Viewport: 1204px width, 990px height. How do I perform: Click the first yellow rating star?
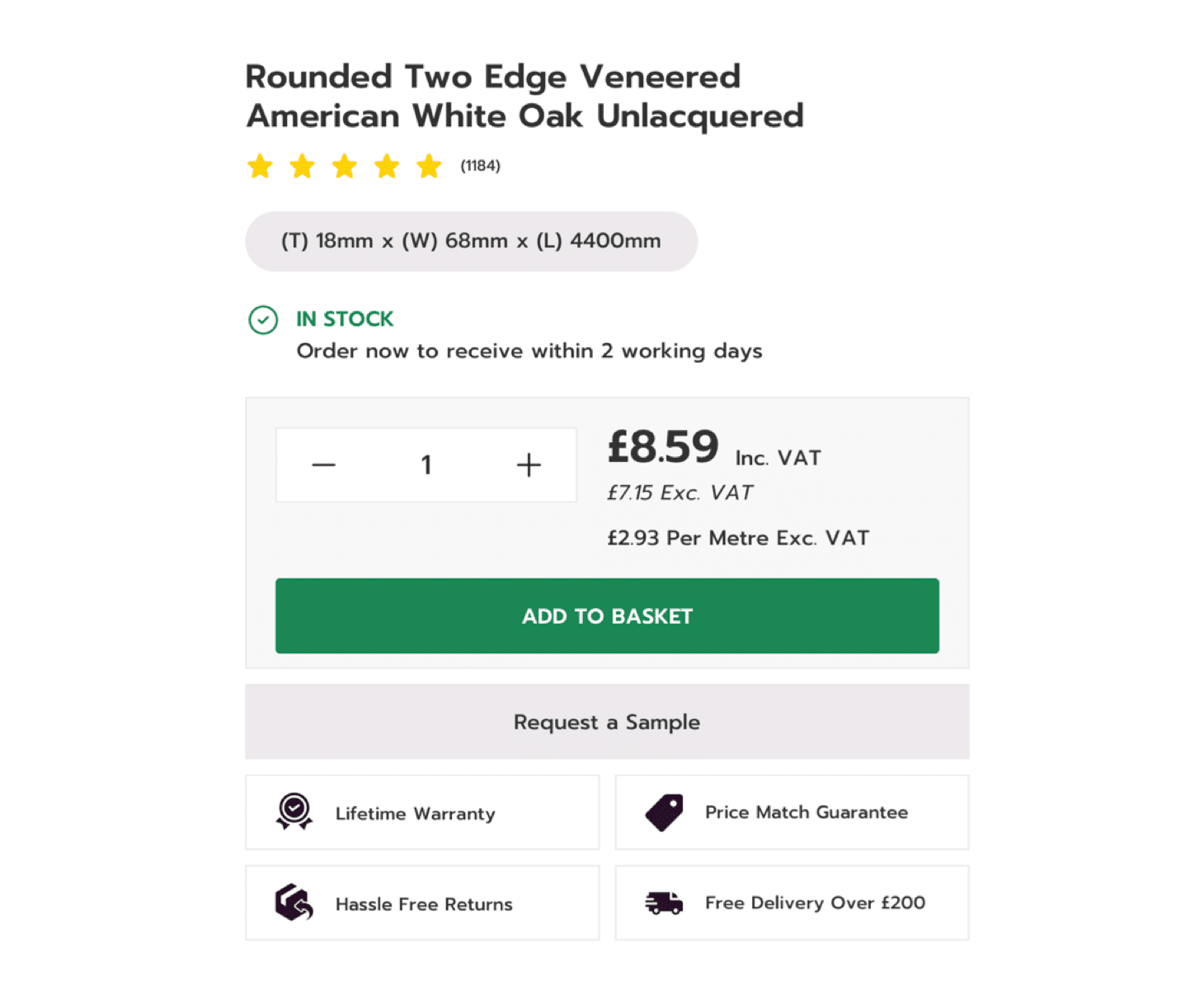point(261,167)
